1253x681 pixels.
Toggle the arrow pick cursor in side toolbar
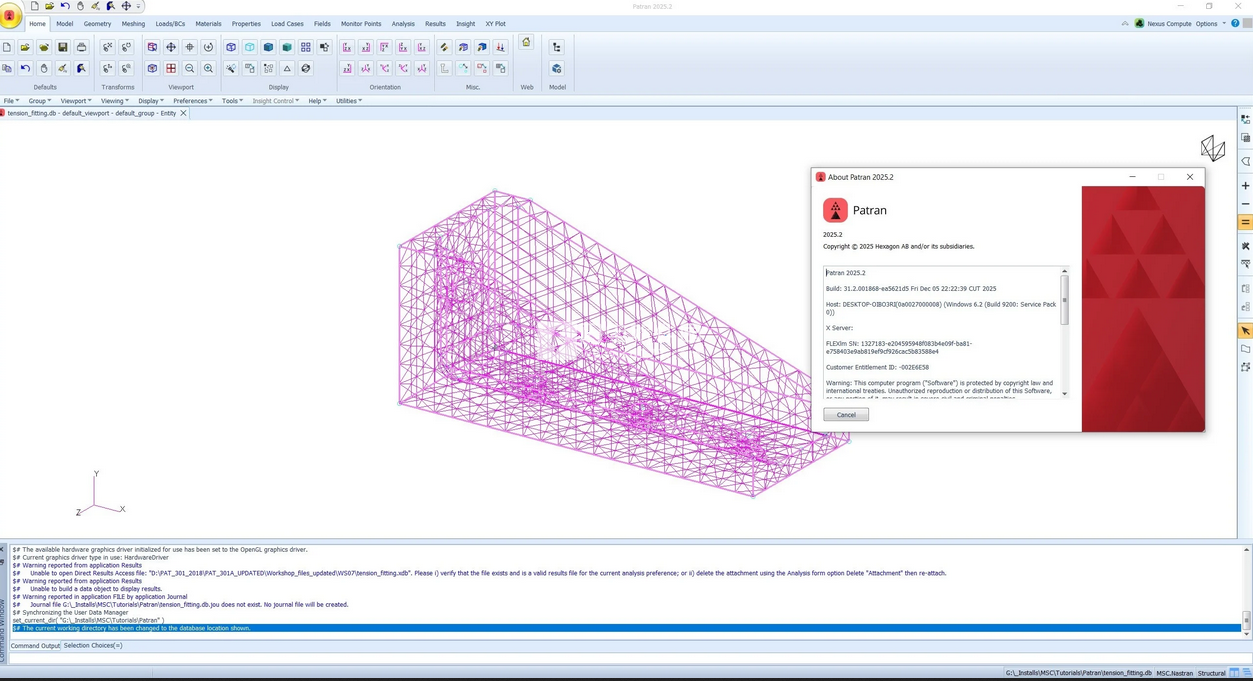(x=1245, y=331)
